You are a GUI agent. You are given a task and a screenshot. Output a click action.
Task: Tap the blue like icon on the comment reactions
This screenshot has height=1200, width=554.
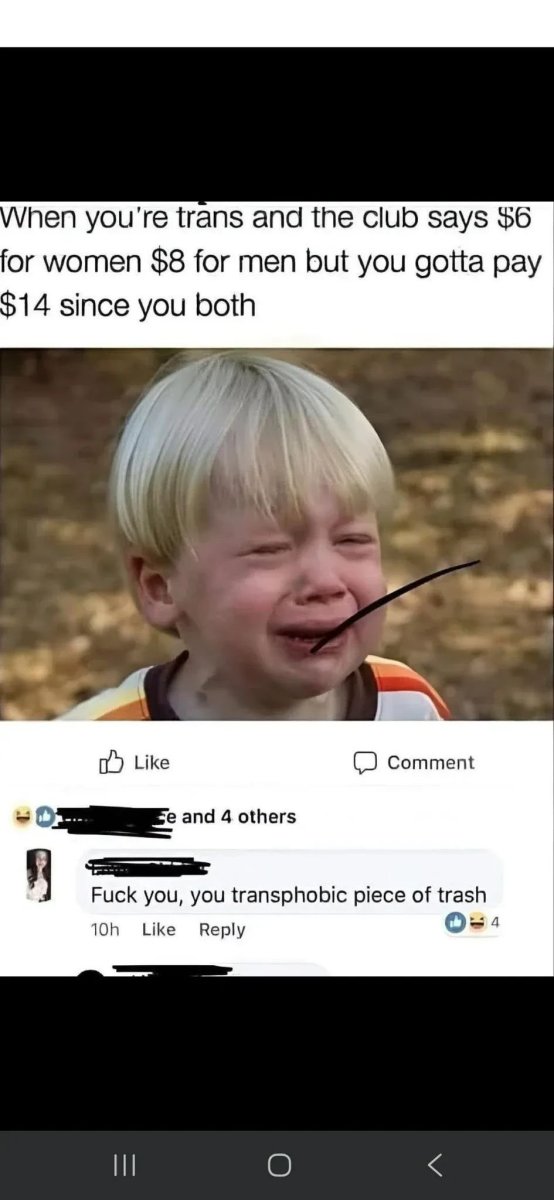[x=456, y=924]
